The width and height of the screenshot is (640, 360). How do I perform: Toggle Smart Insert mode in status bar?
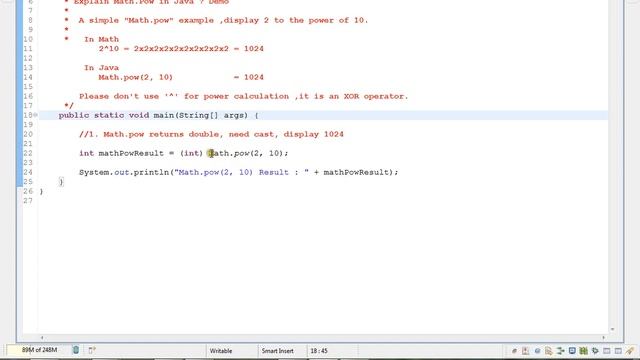(x=278, y=351)
